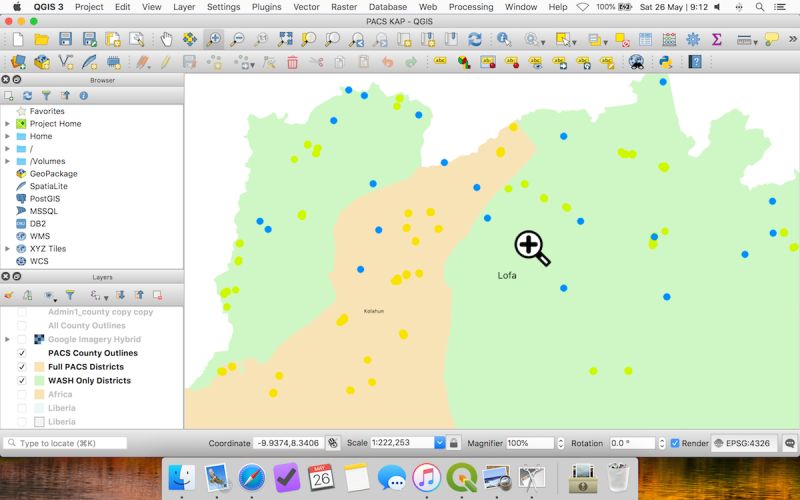Open the field calculator
Viewport: 800px width, 500px height.
[669, 39]
